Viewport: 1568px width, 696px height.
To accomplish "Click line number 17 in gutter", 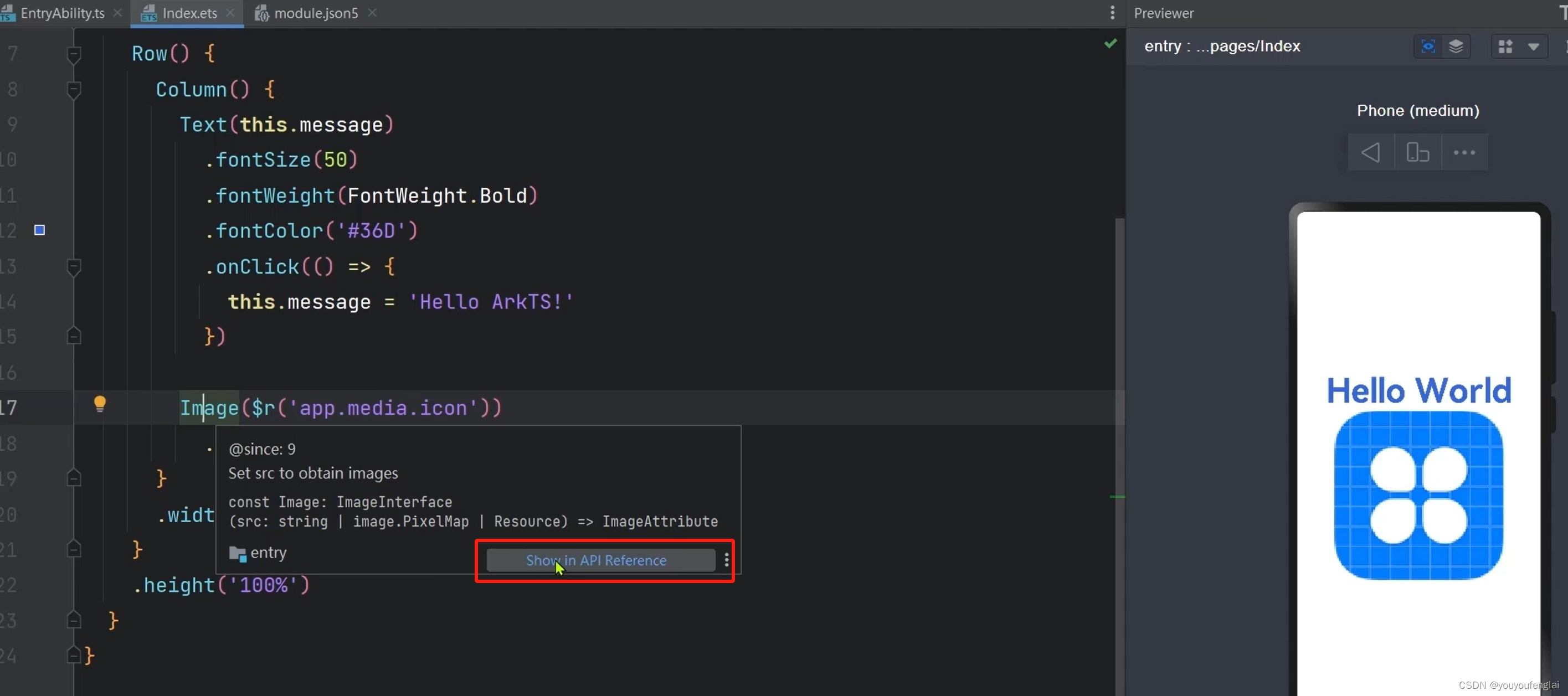I will [8, 408].
